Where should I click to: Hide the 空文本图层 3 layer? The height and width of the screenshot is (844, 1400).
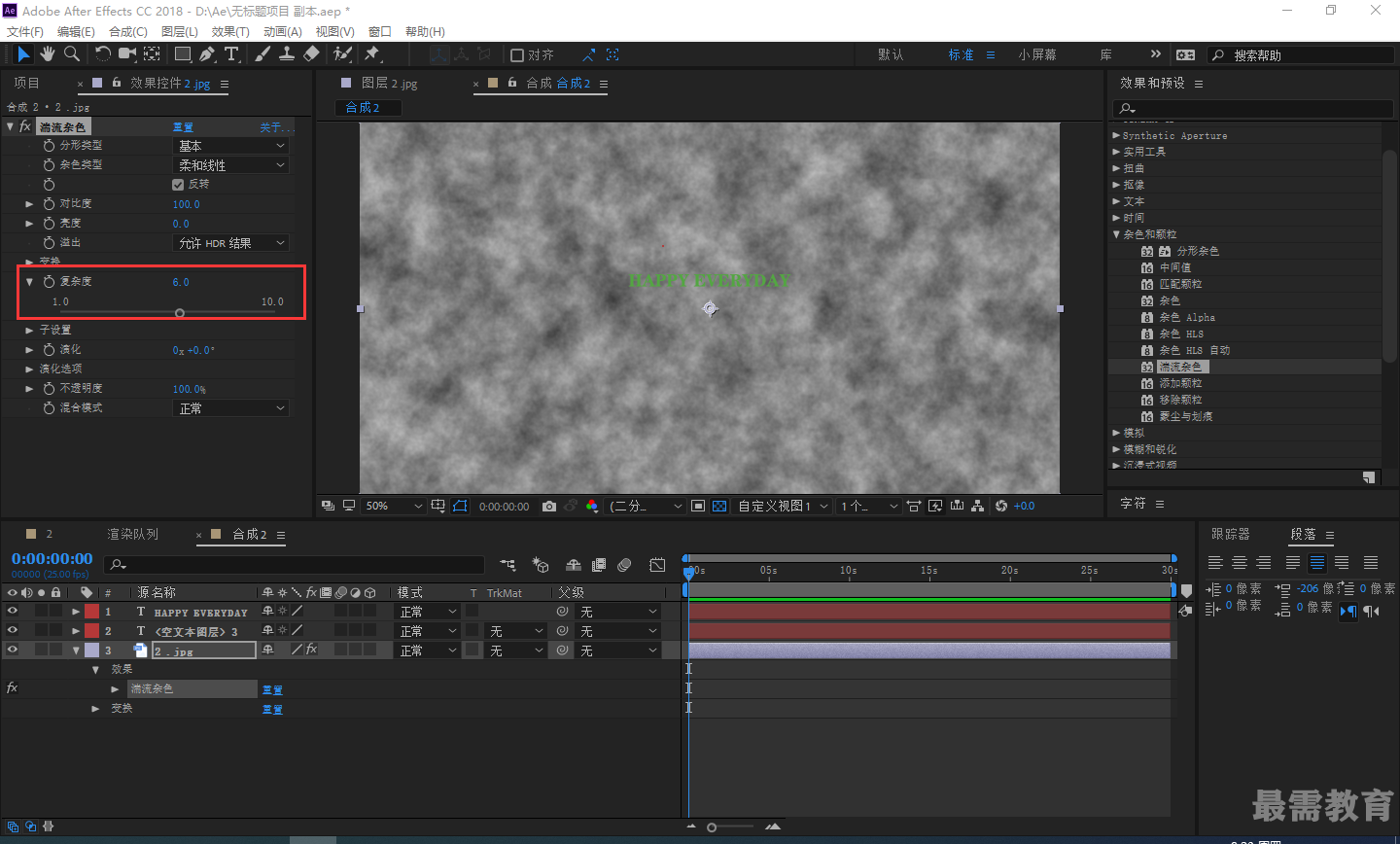click(x=13, y=631)
